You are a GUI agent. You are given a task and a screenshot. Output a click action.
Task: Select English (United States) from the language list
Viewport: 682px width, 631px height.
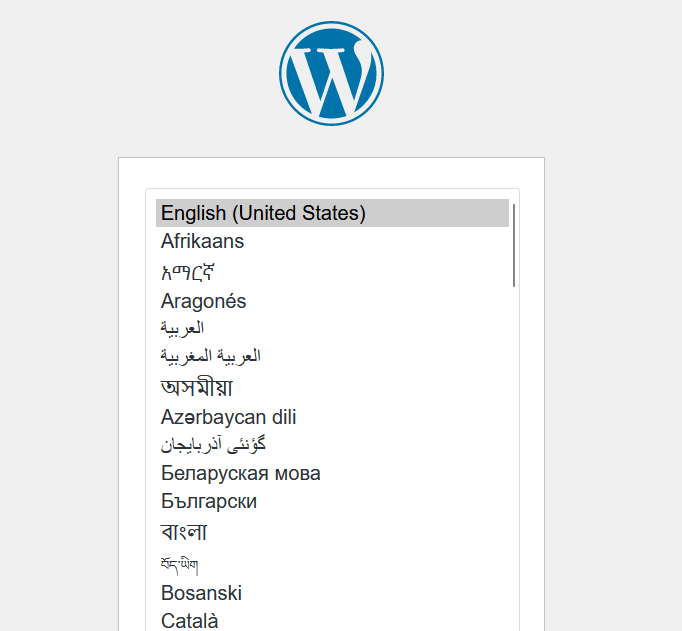click(x=263, y=213)
